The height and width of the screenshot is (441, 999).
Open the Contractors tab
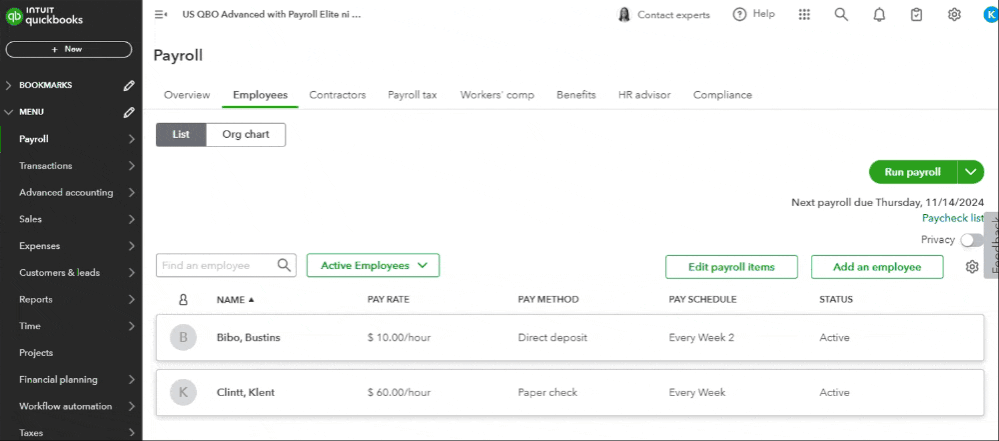[x=337, y=95]
